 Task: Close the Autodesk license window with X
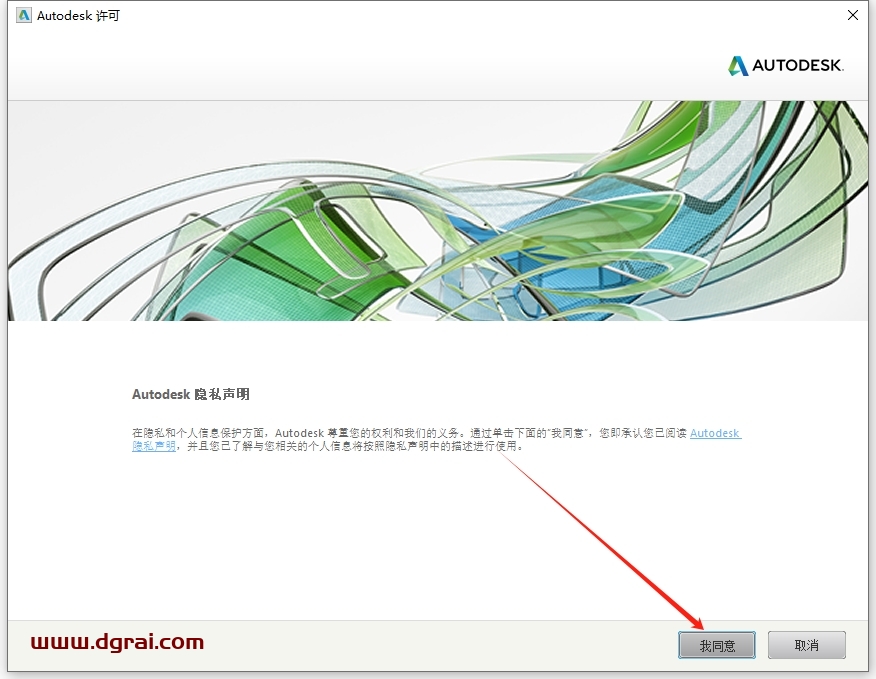click(853, 15)
